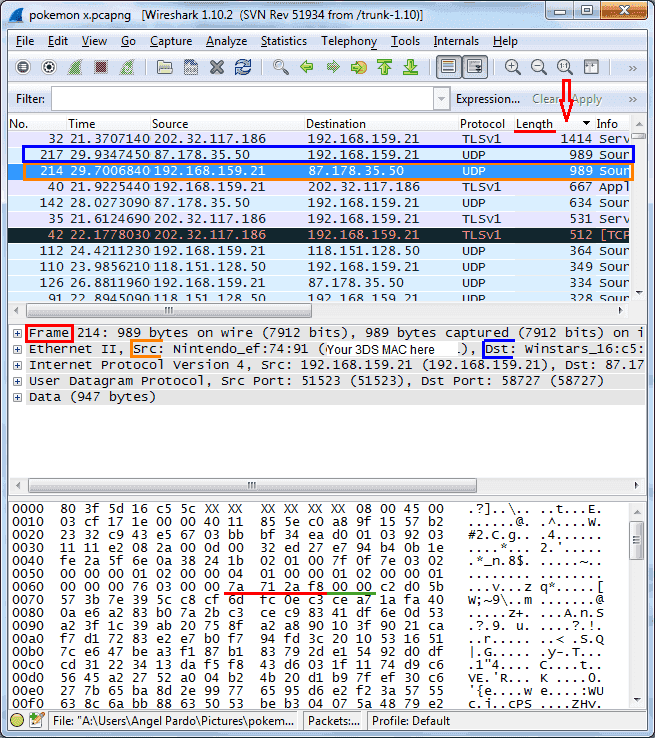Reset text zoom to normal size
This screenshot has height=738, width=655.
(x=565, y=67)
